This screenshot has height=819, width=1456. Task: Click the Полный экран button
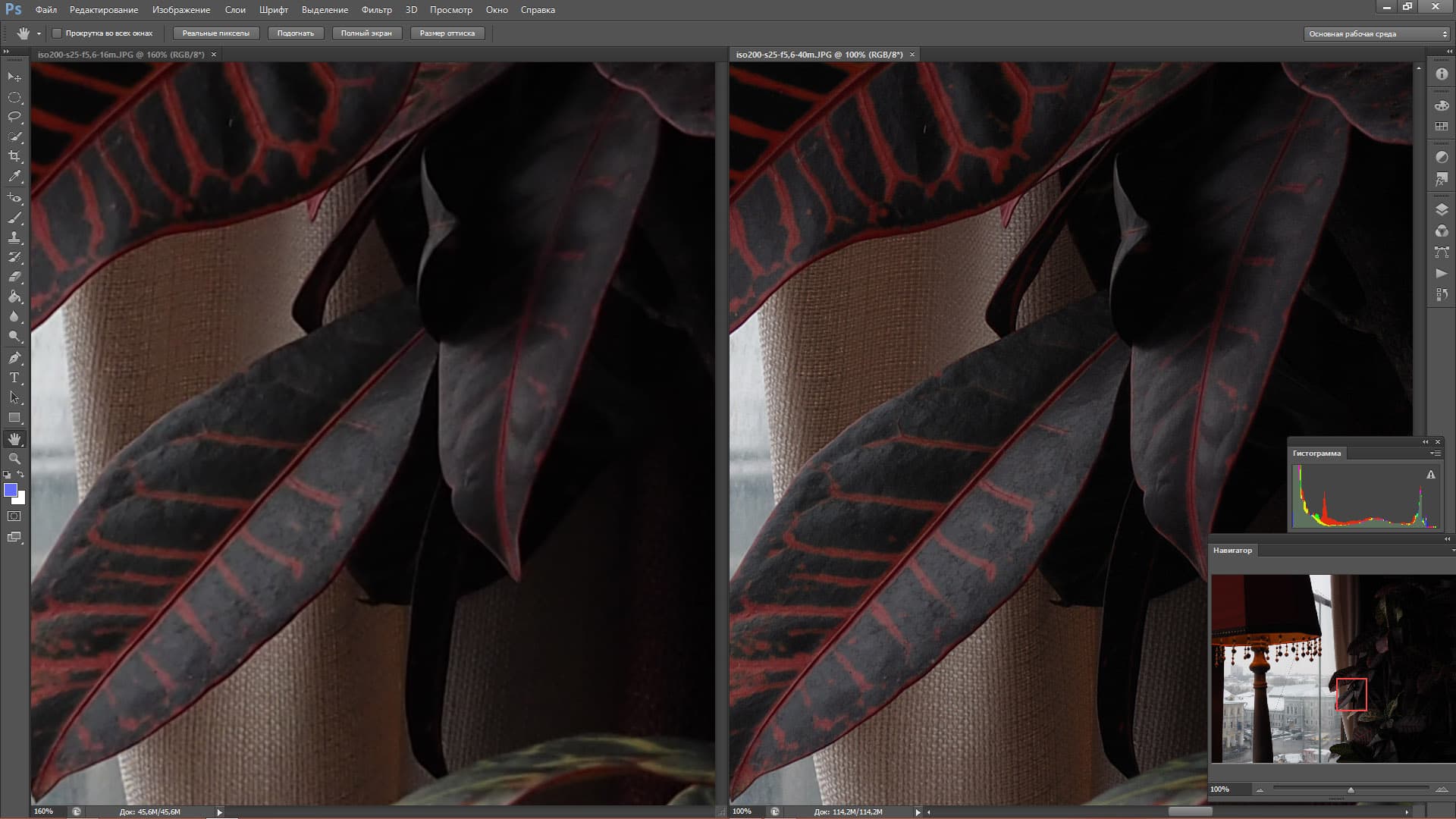coord(366,33)
